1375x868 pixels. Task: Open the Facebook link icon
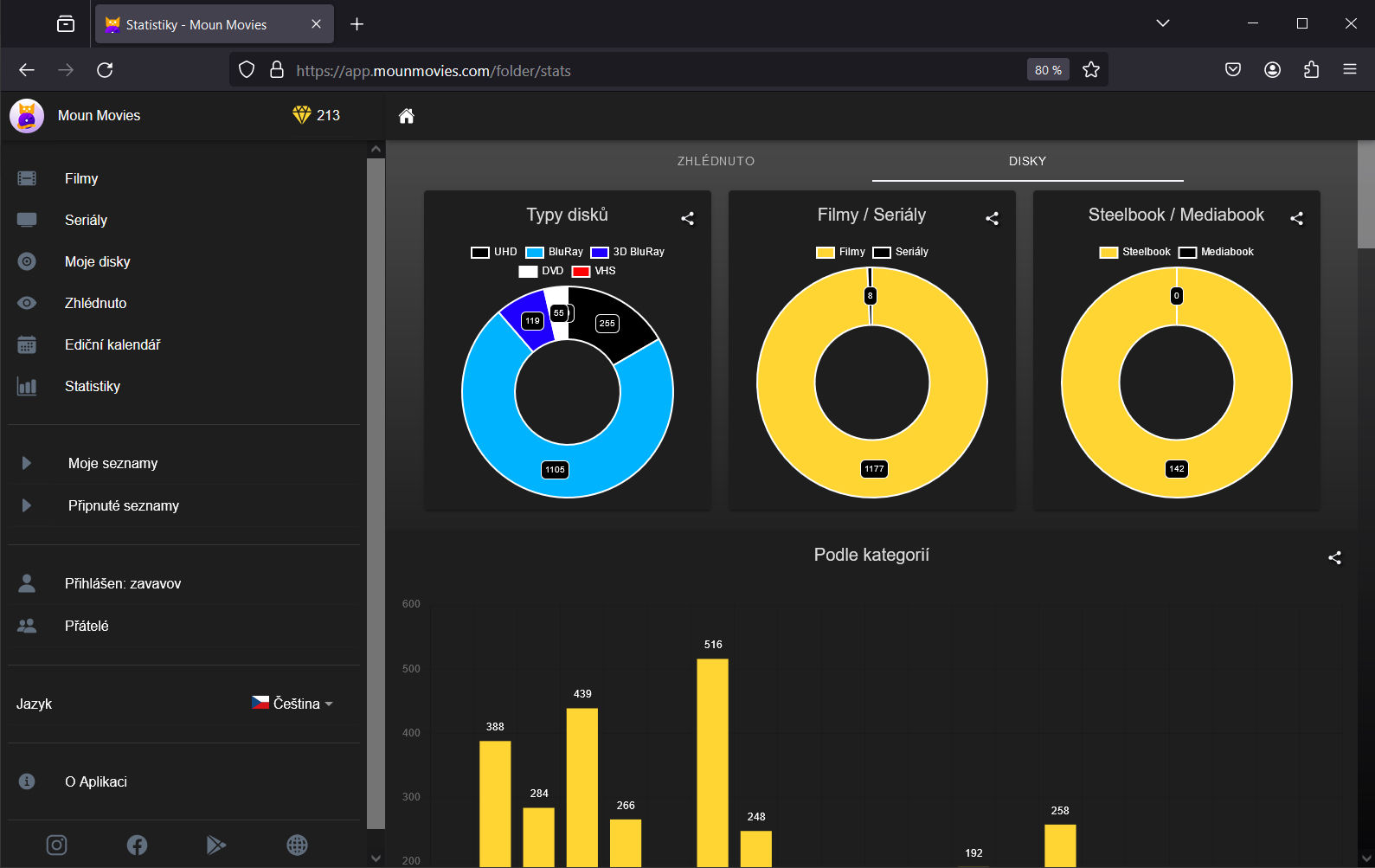pyautogui.click(x=137, y=845)
